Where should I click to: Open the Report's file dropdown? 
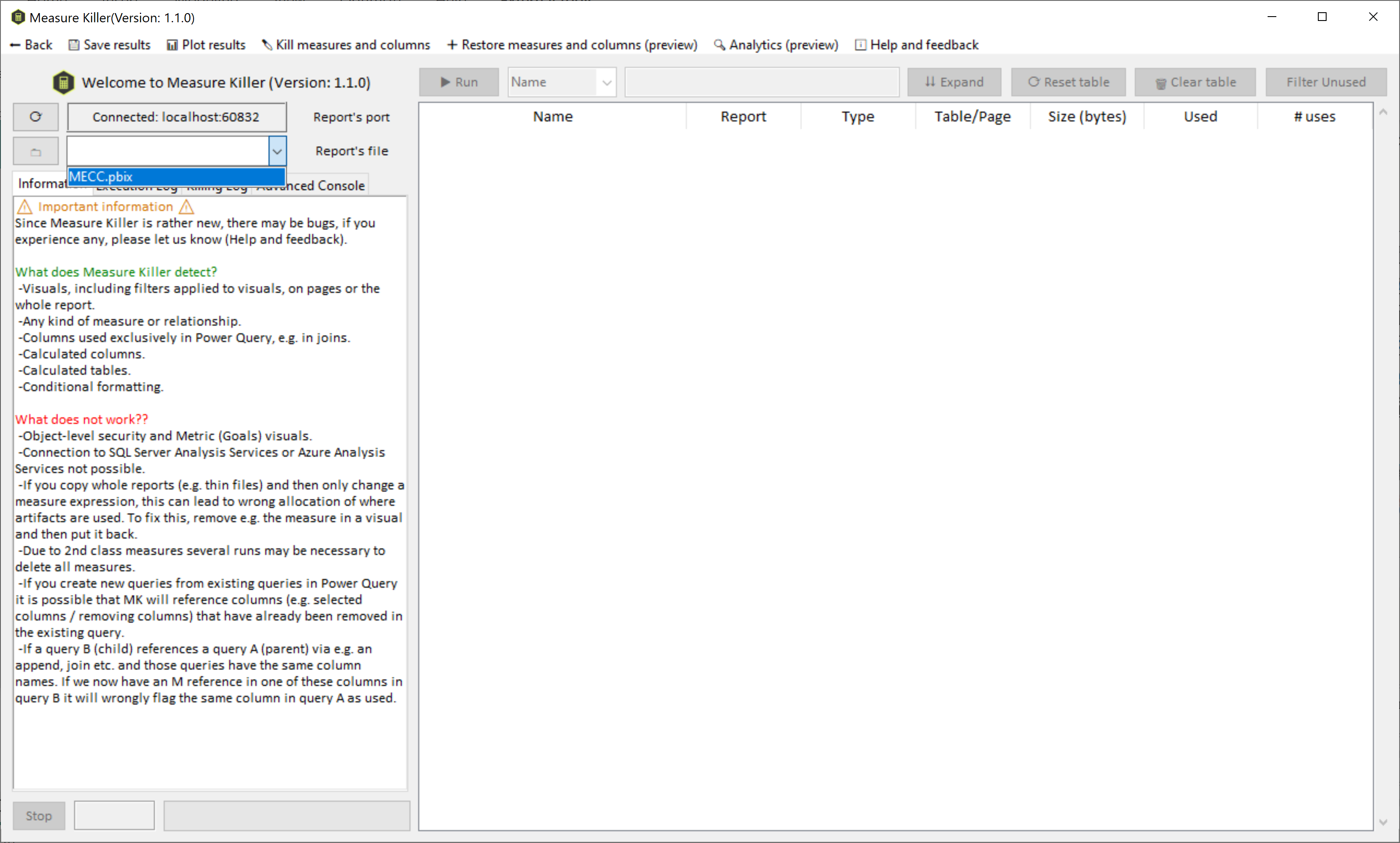pos(277,151)
